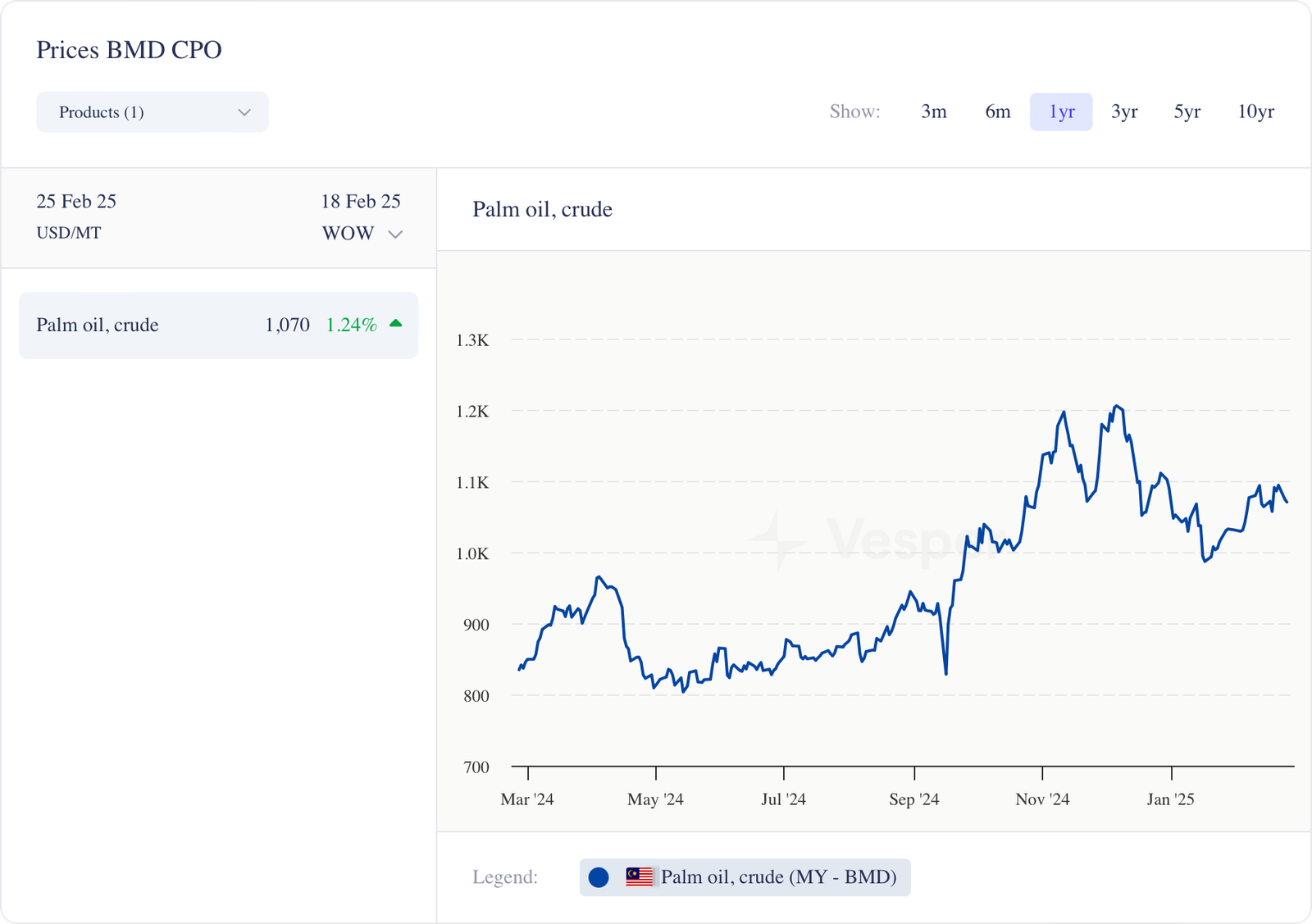Screen dimensions: 1312x924
Task: Click the green upward trend arrow icon
Action: click(396, 324)
